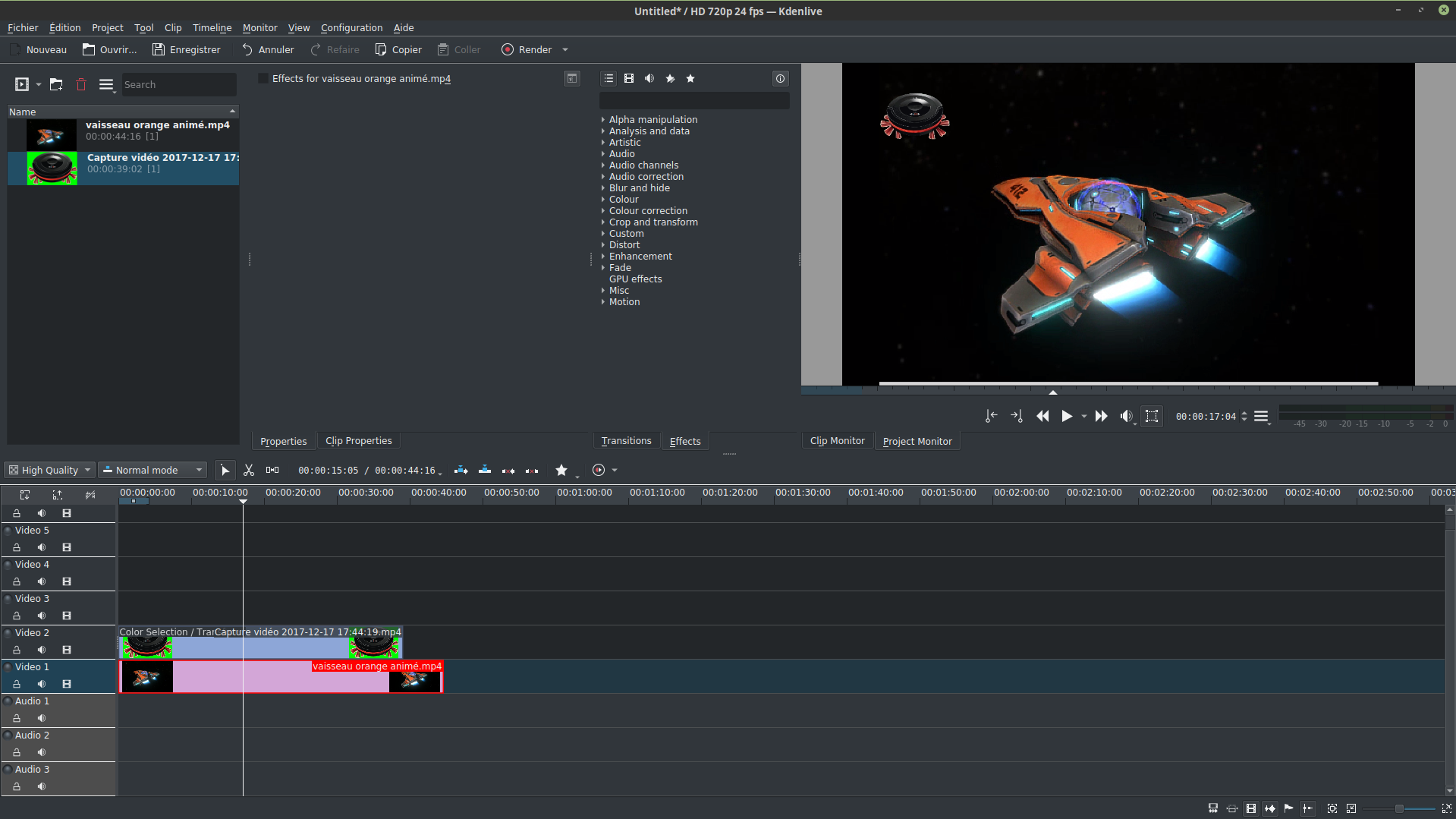Click the Set zone out icon

[x=1017, y=416]
